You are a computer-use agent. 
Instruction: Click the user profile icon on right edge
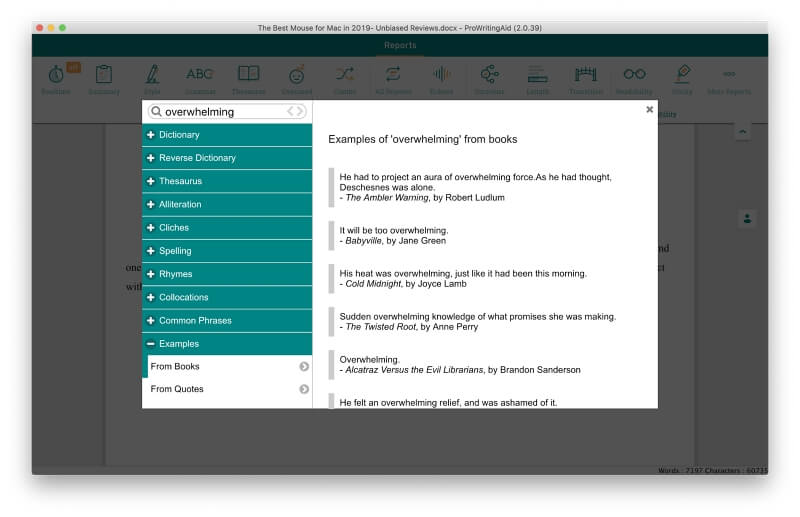coord(747,219)
